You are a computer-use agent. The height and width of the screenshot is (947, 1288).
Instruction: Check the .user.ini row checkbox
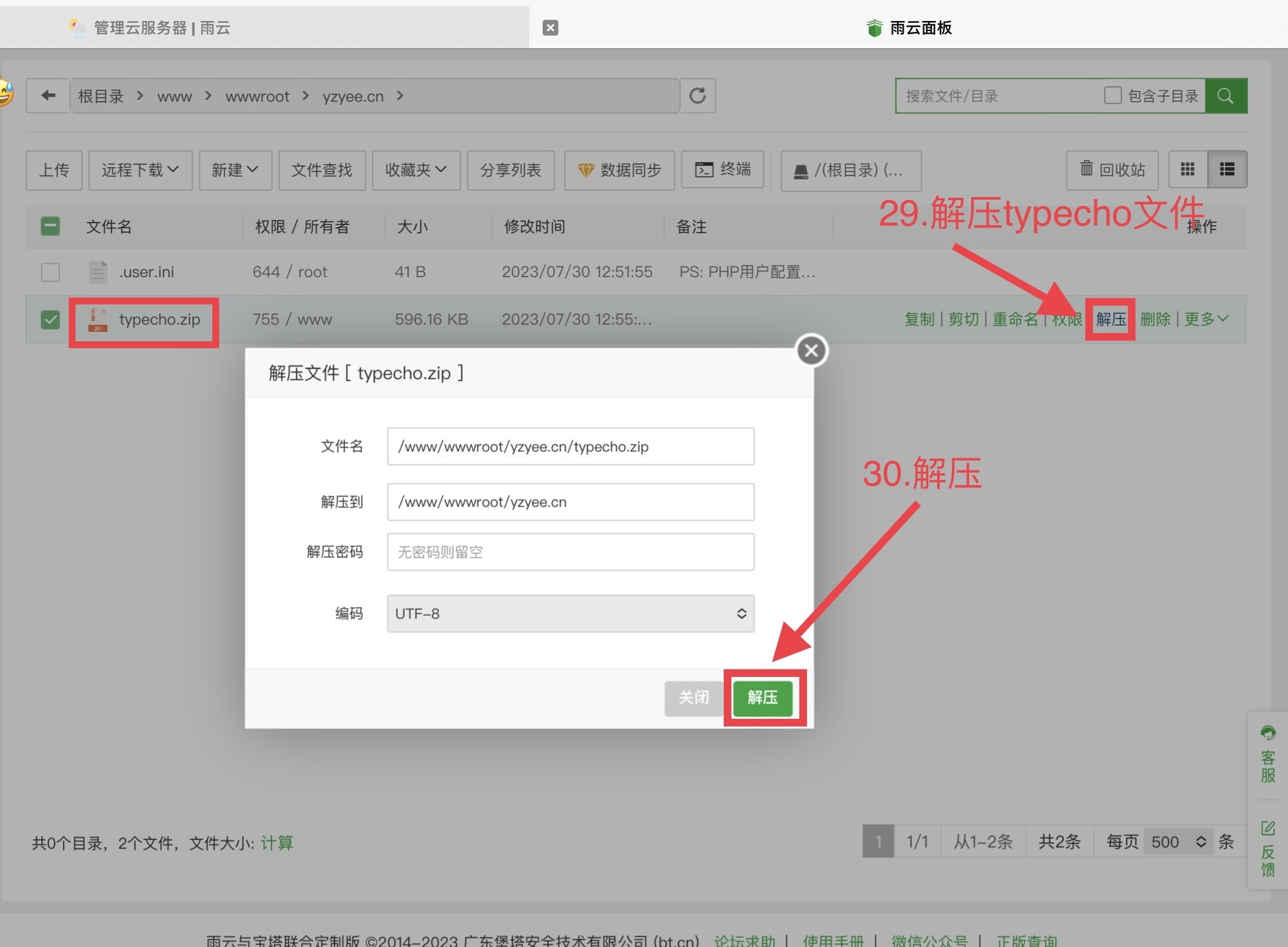coord(50,272)
